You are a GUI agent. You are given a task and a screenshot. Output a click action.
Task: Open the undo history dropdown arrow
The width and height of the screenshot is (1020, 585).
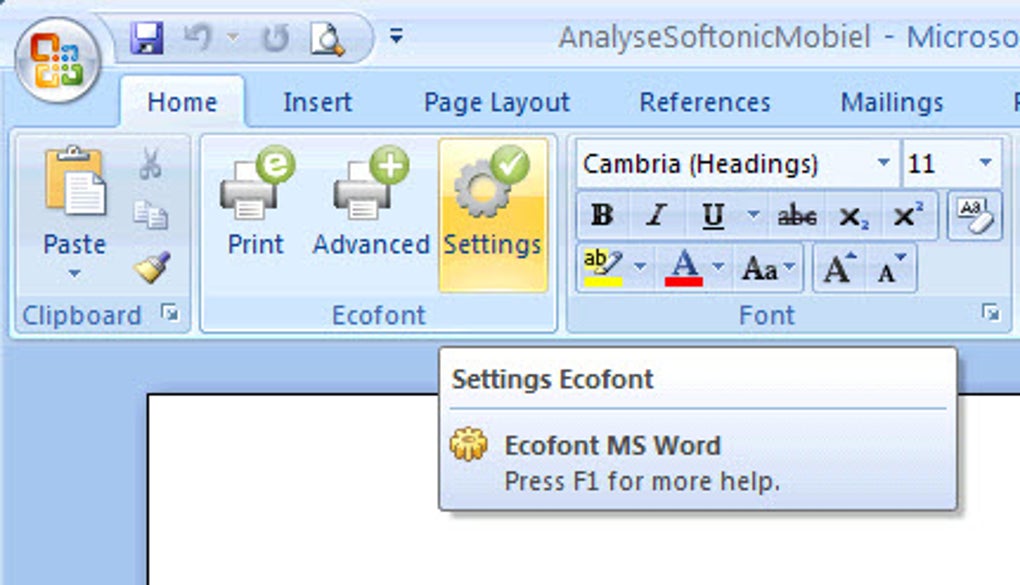click(x=232, y=38)
